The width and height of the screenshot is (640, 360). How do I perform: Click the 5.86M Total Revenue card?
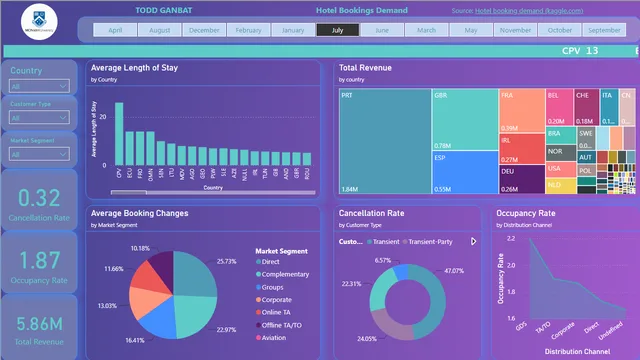[39, 326]
